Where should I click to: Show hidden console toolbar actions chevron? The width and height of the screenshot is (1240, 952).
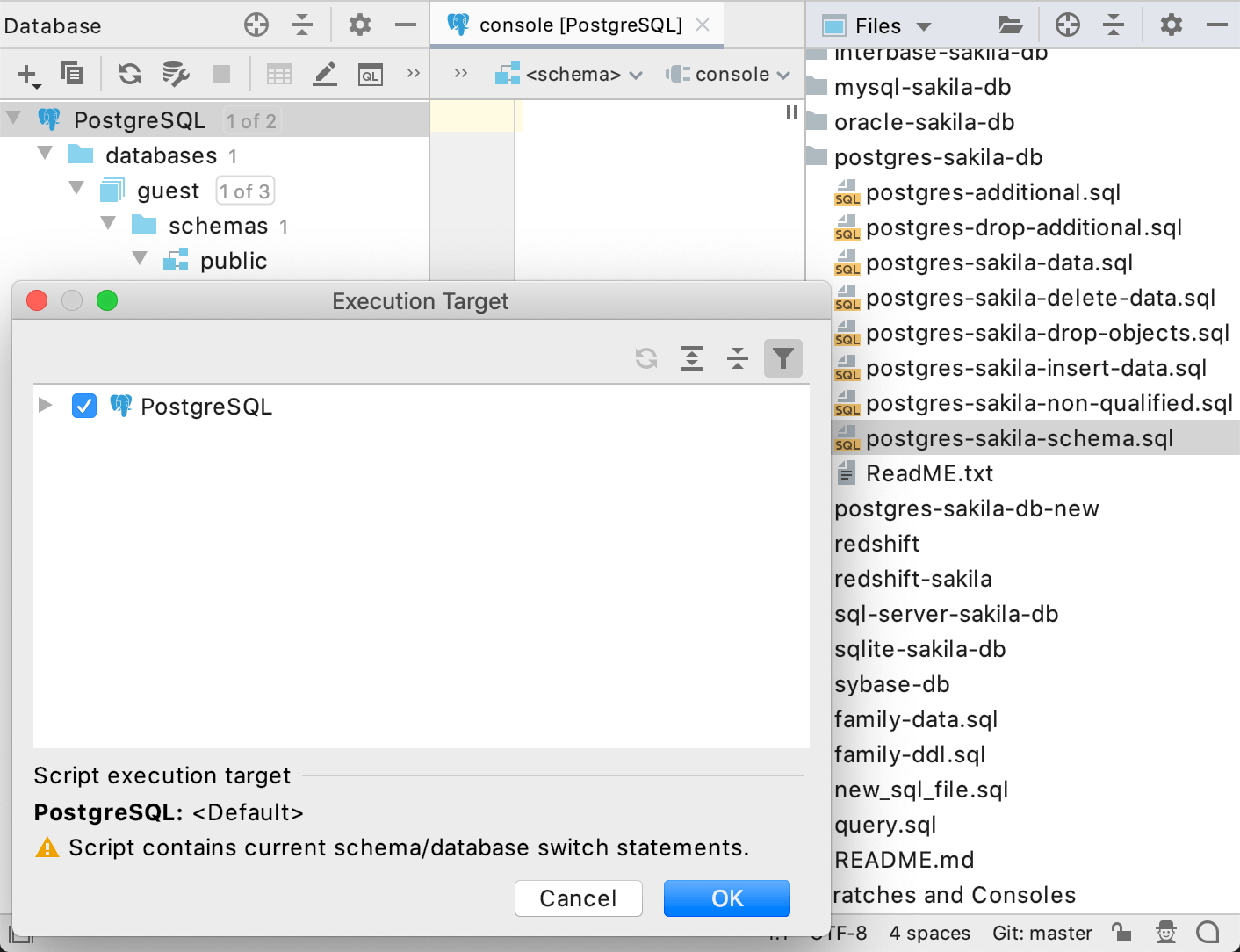click(x=461, y=73)
